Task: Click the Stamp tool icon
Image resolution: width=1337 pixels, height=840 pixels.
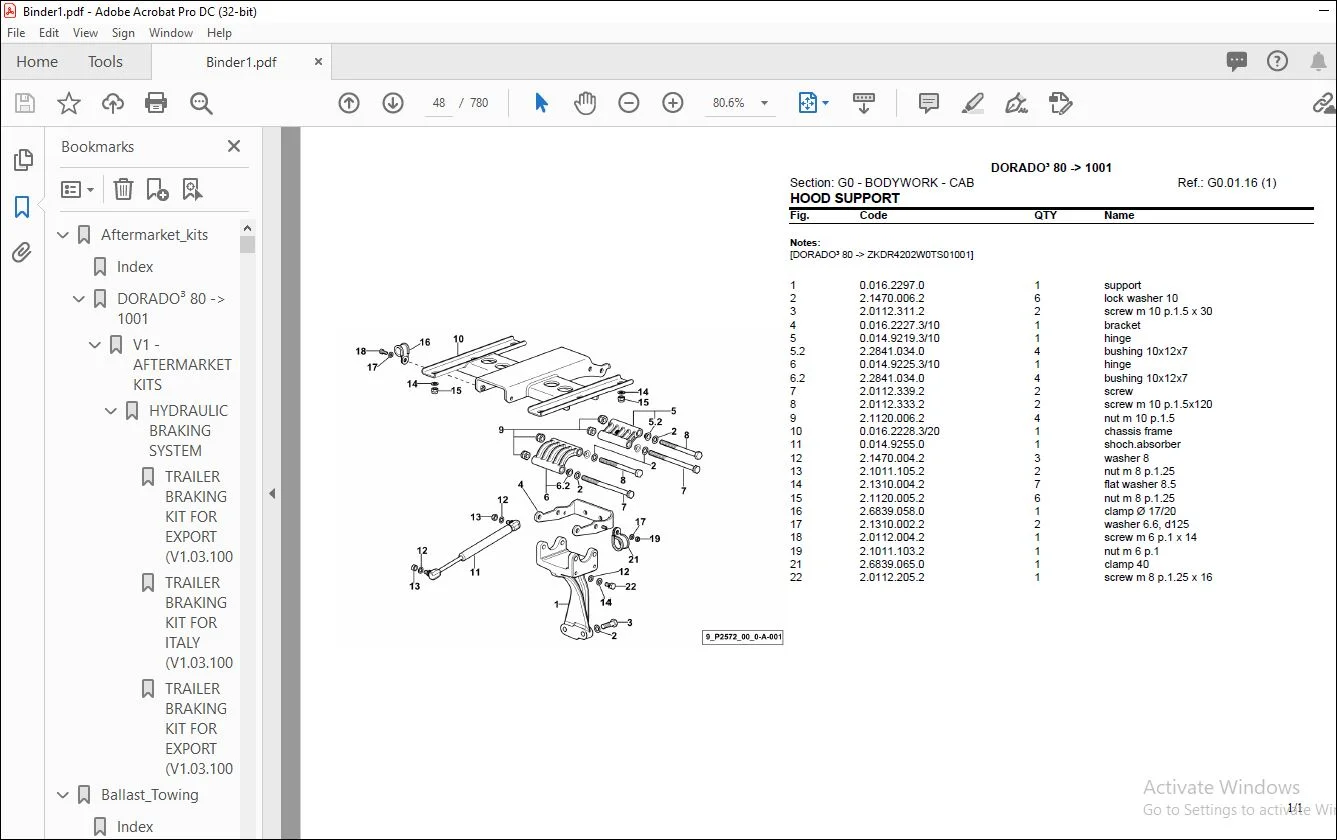Action: click(1060, 103)
